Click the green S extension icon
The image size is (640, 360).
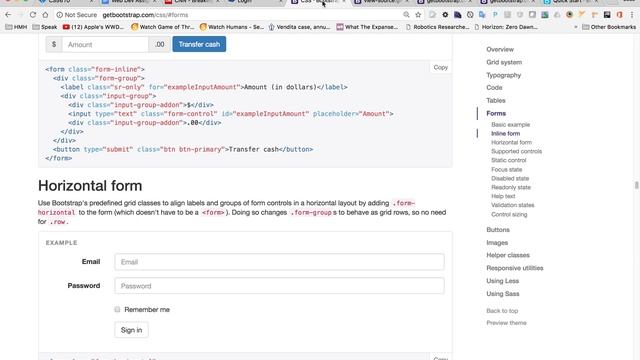click(545, 15)
